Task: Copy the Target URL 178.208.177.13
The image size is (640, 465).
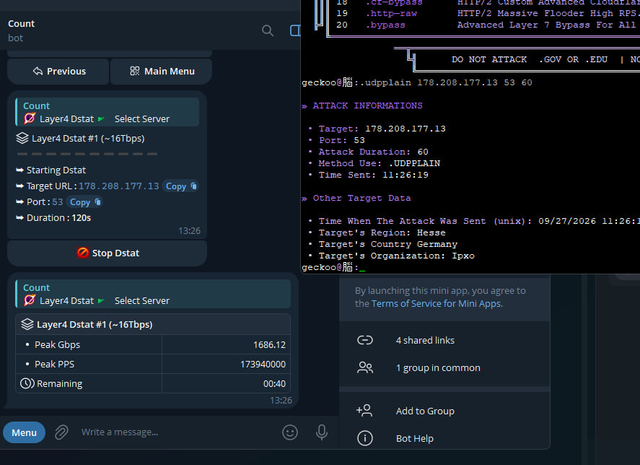Action: [x=180, y=186]
